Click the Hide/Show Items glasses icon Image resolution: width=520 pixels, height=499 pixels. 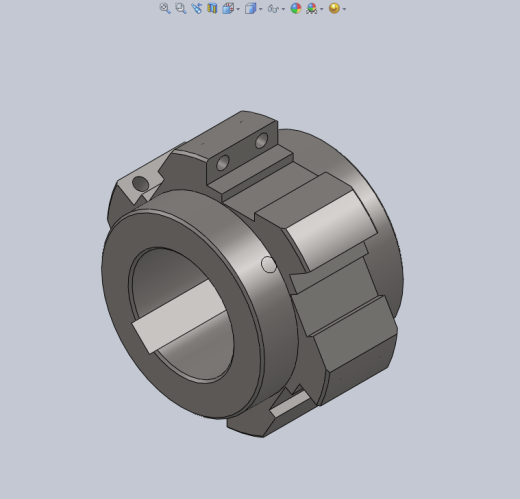(x=273, y=9)
